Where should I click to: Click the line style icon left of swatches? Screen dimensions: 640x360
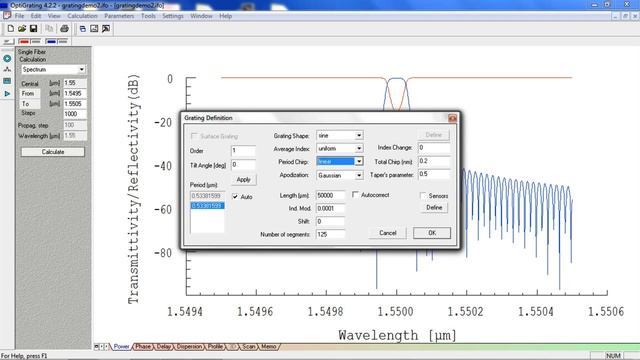pyautogui.click(x=8, y=42)
